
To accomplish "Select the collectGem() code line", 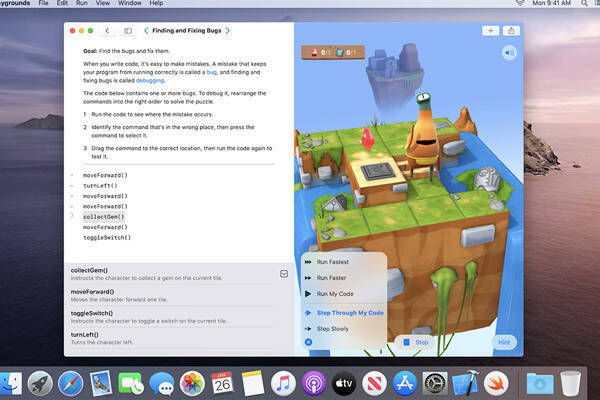I will [x=103, y=216].
